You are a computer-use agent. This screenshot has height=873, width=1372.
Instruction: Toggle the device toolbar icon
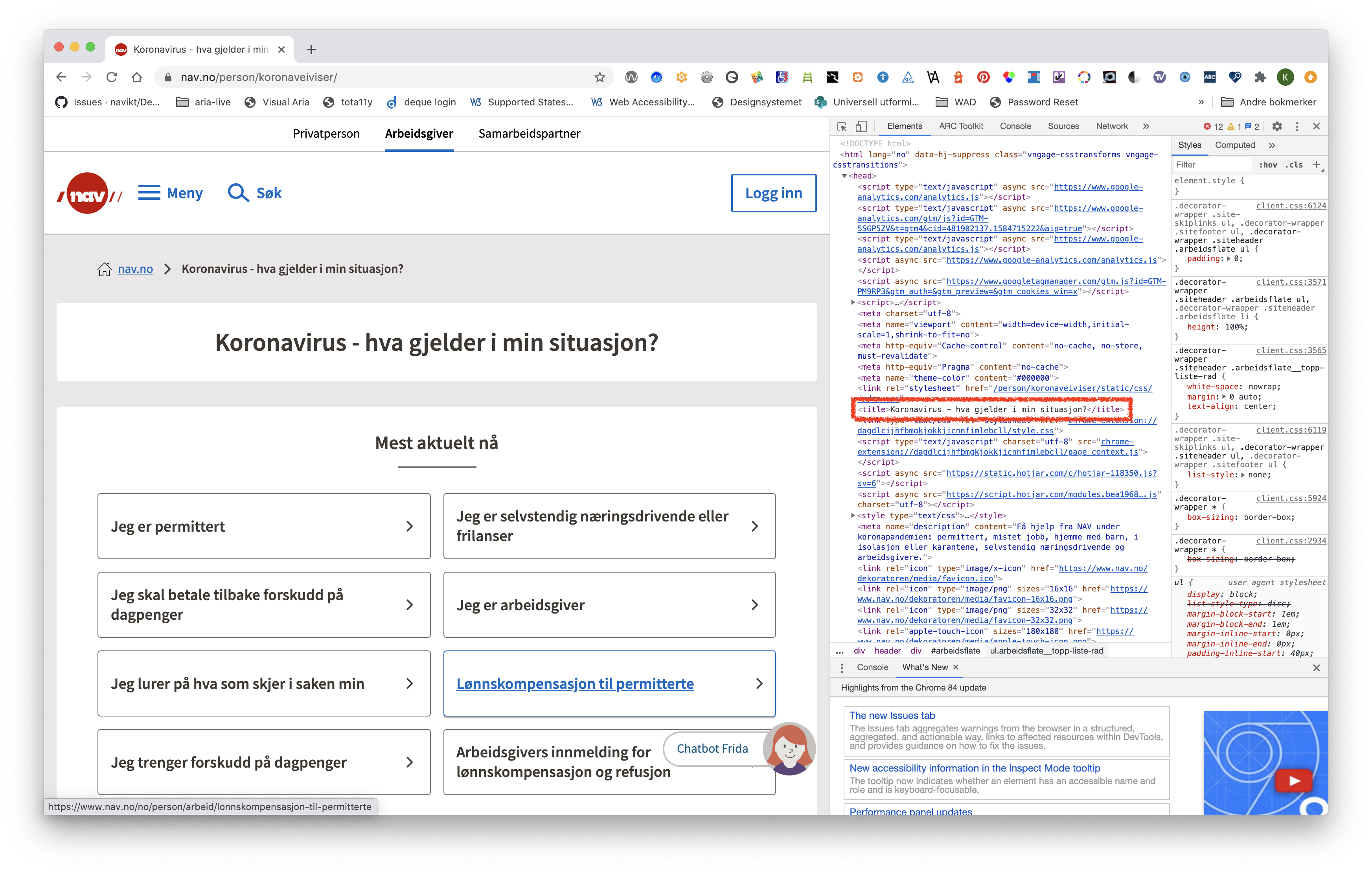pyautogui.click(x=861, y=127)
